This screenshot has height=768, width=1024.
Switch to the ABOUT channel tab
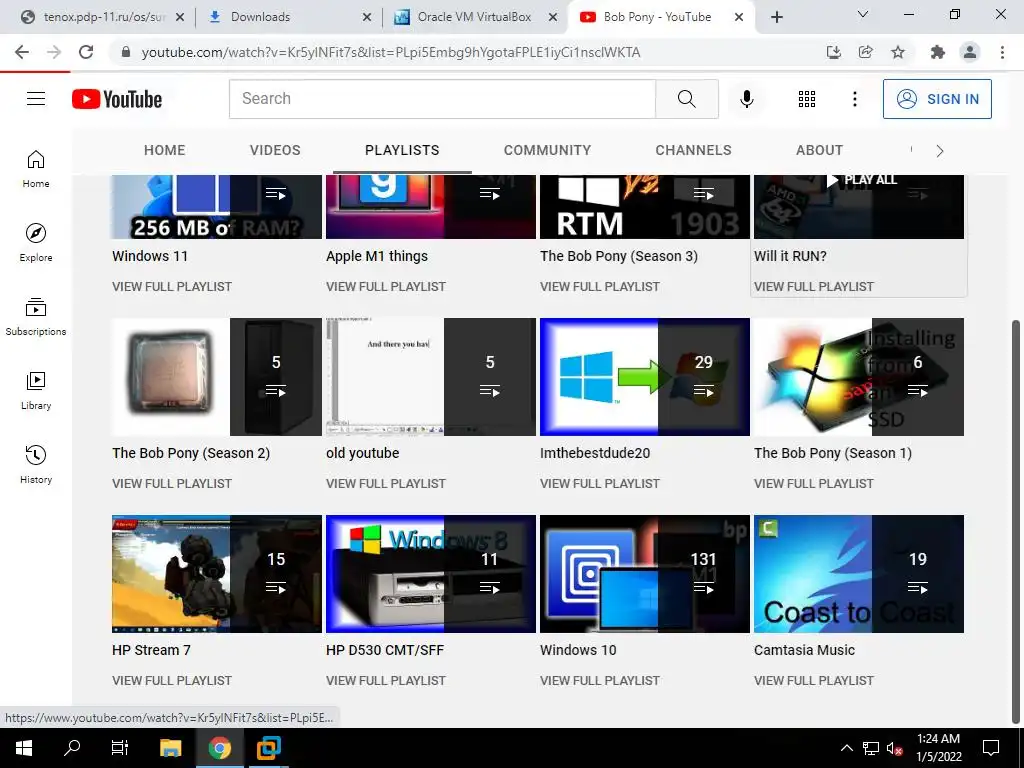[820, 150]
